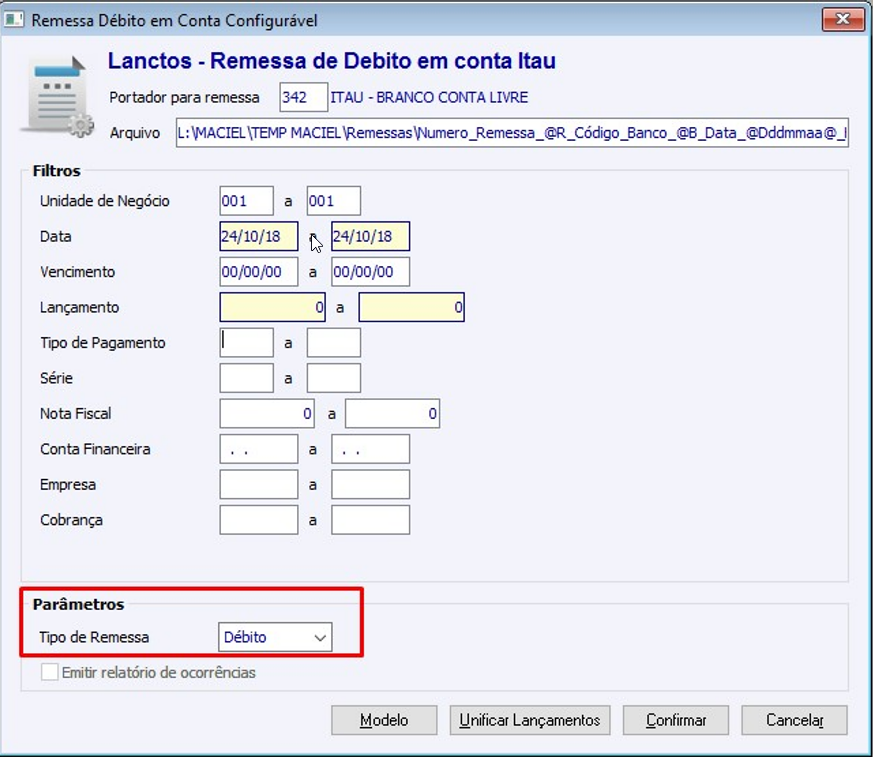
Task: Click the Cobrança end field
Action: (371, 520)
